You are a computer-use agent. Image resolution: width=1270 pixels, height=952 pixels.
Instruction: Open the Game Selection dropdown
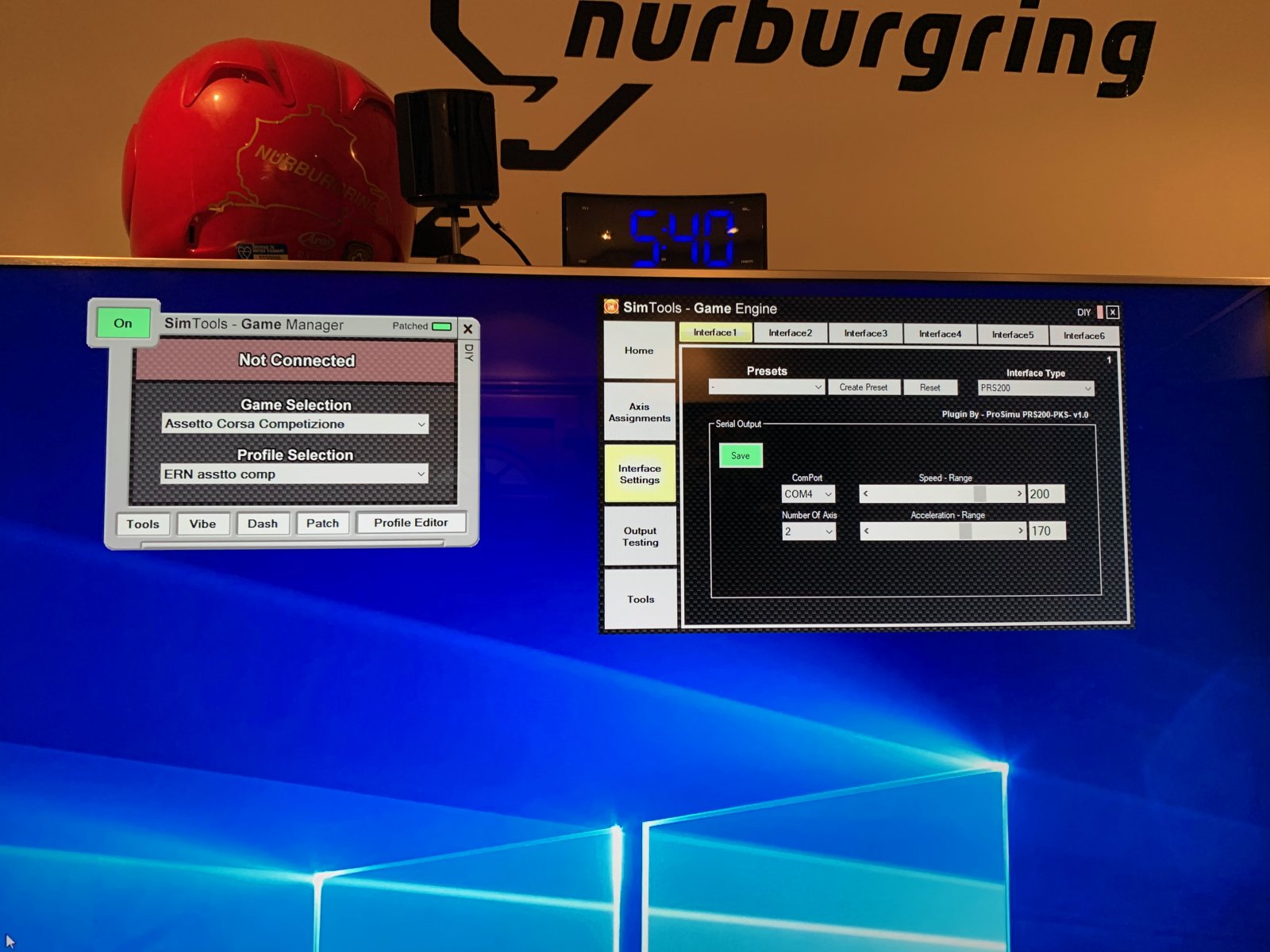click(x=294, y=424)
